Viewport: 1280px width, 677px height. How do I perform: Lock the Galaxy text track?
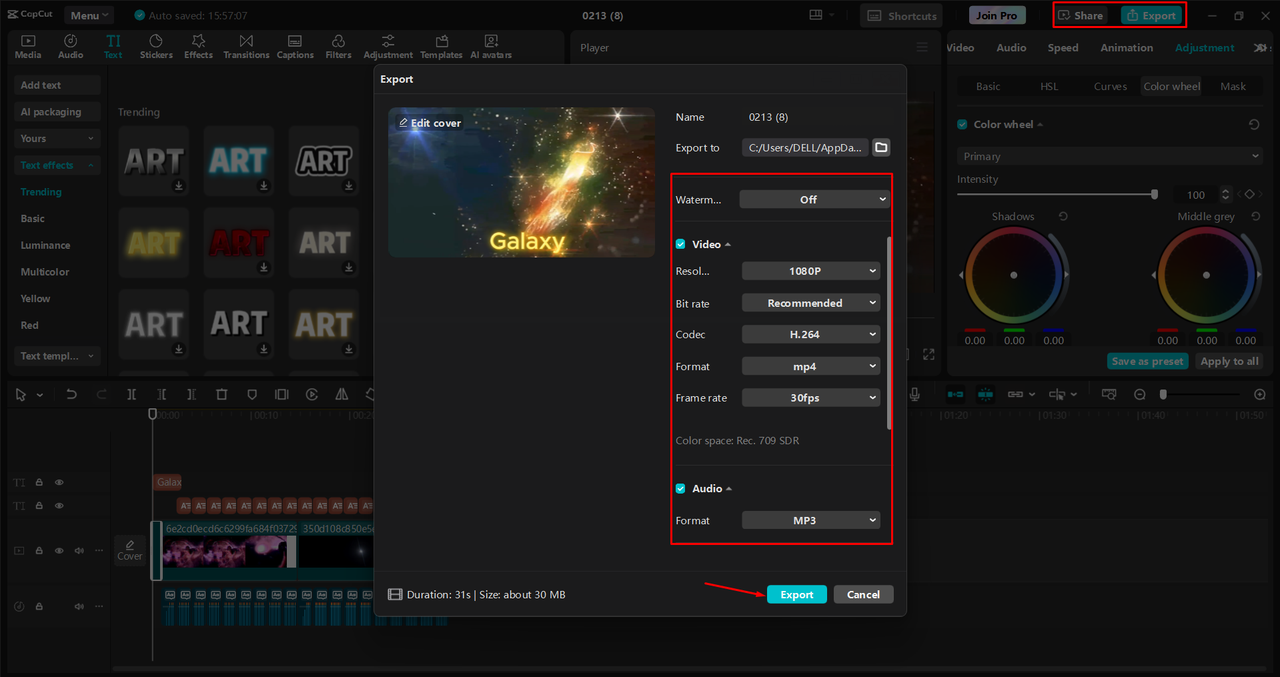39,482
